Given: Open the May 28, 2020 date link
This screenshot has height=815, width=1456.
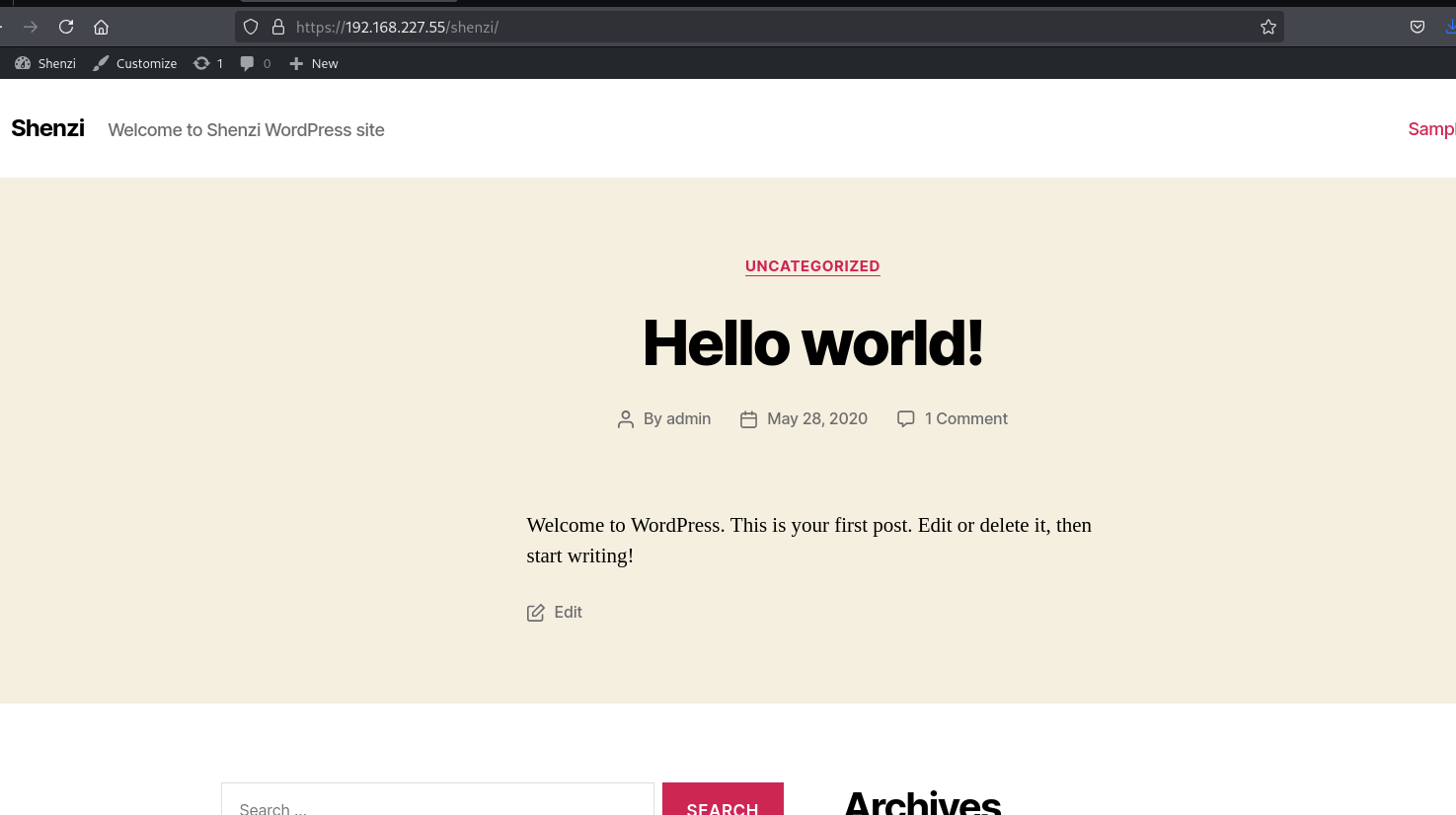Looking at the screenshot, I should point(817,418).
